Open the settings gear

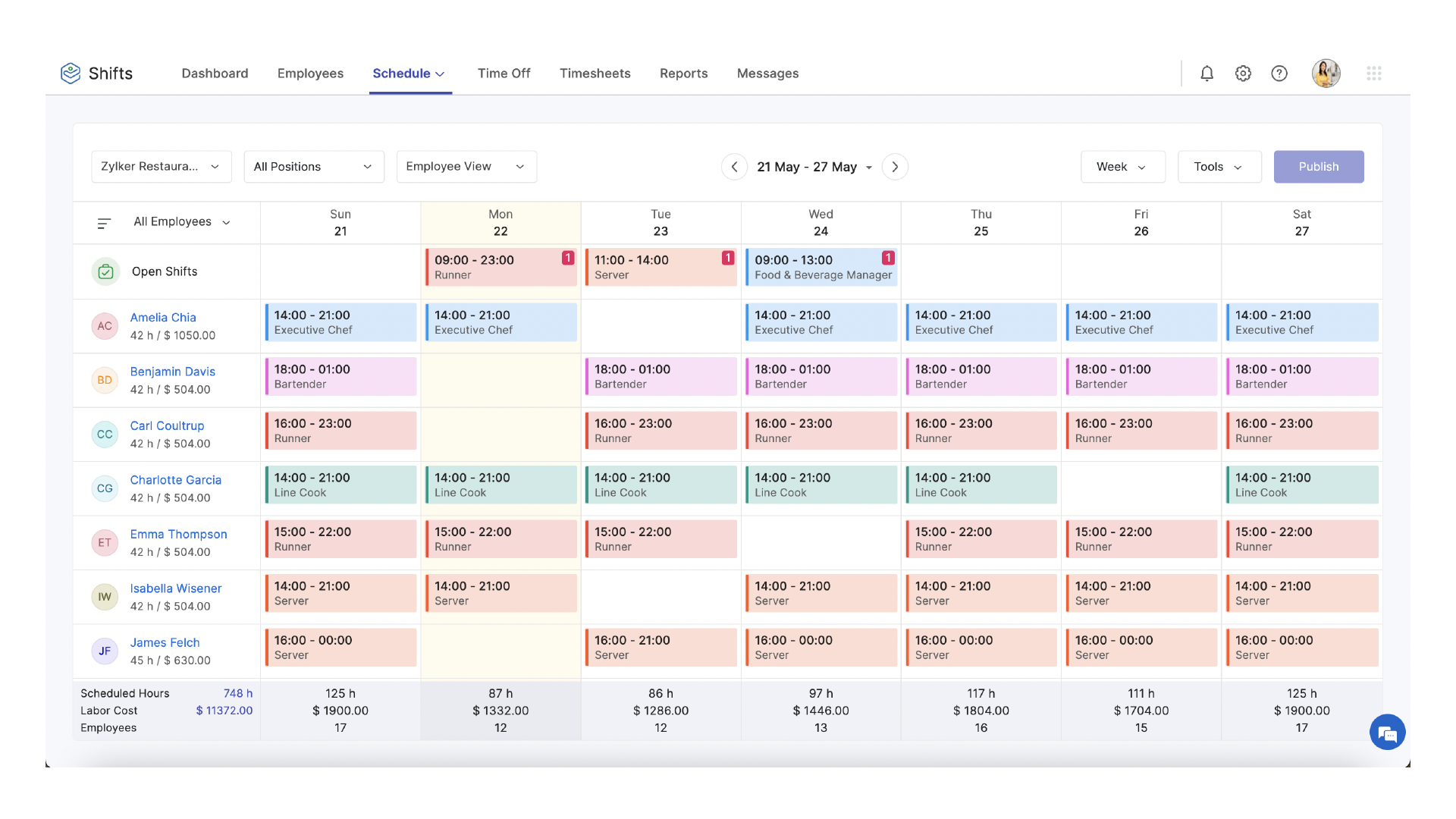pyautogui.click(x=1243, y=73)
